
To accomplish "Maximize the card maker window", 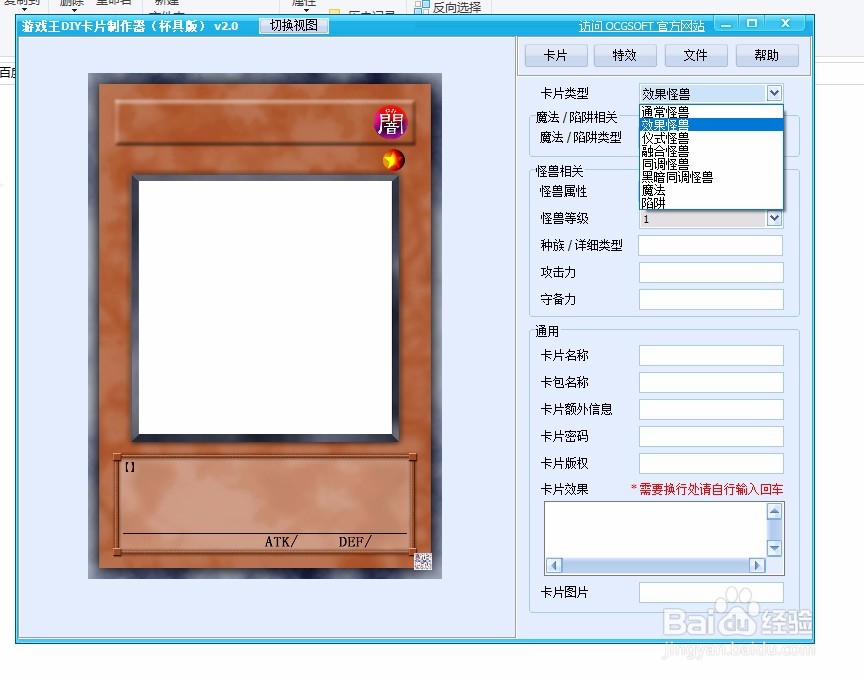I will [752, 23].
